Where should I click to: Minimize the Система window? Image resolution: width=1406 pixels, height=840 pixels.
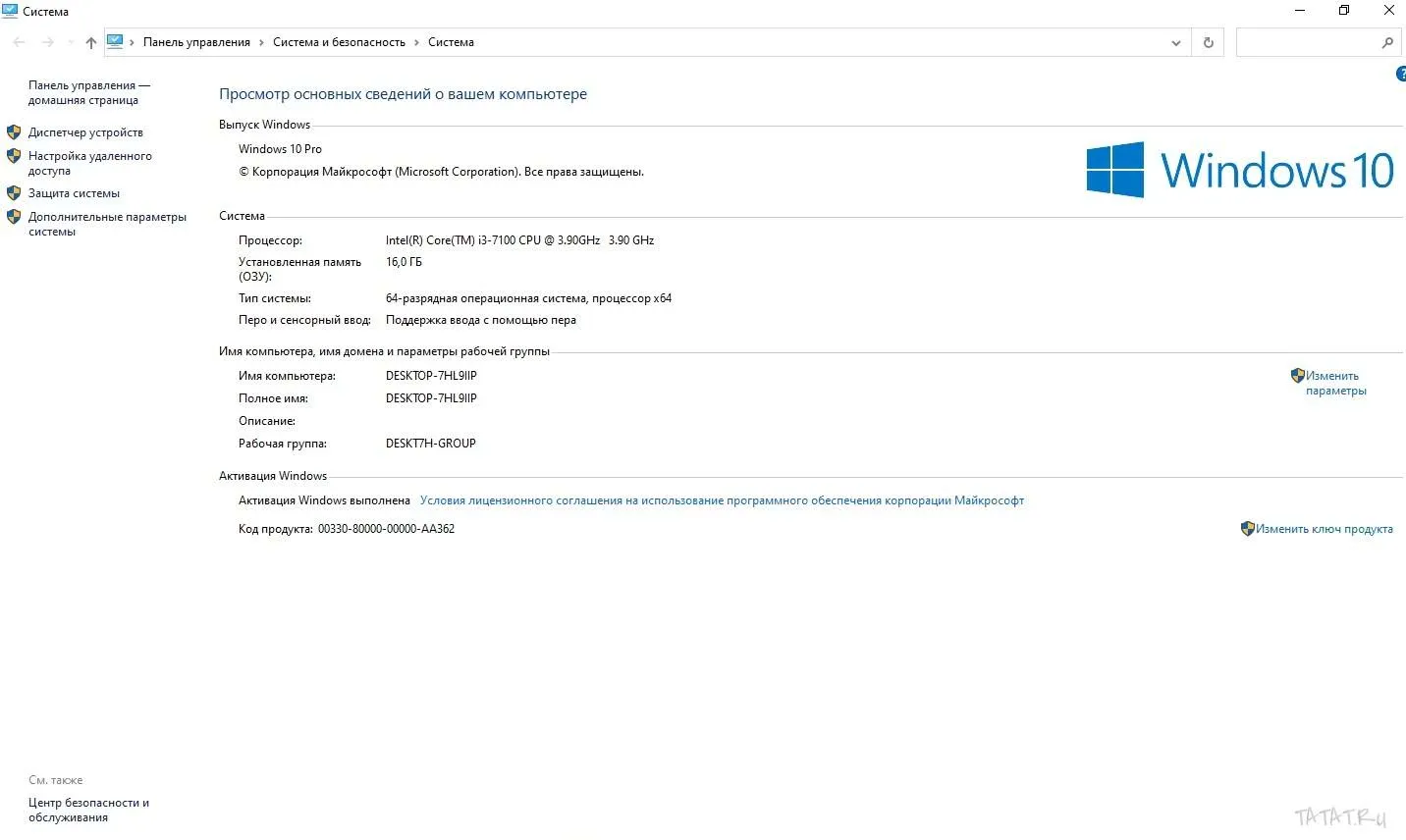click(1300, 11)
